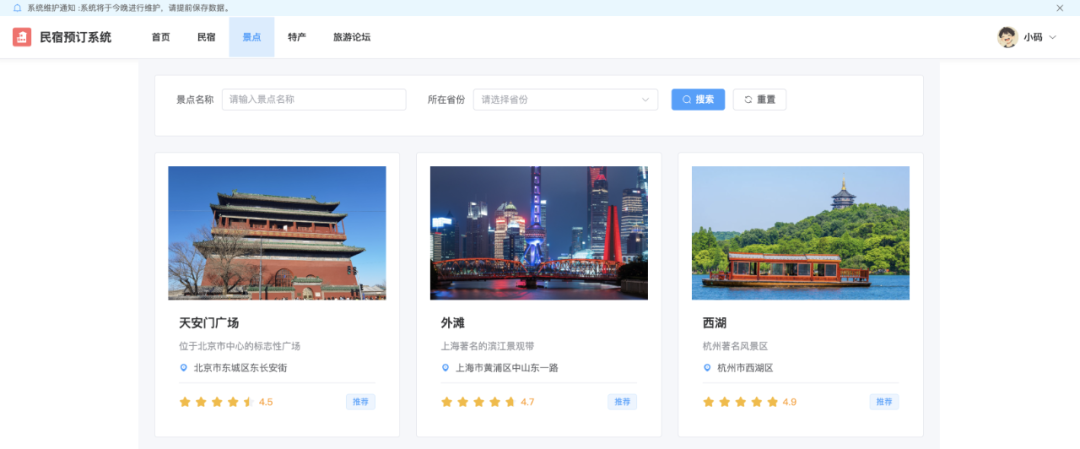Click the half star of 天安门广场 rating

(249, 401)
